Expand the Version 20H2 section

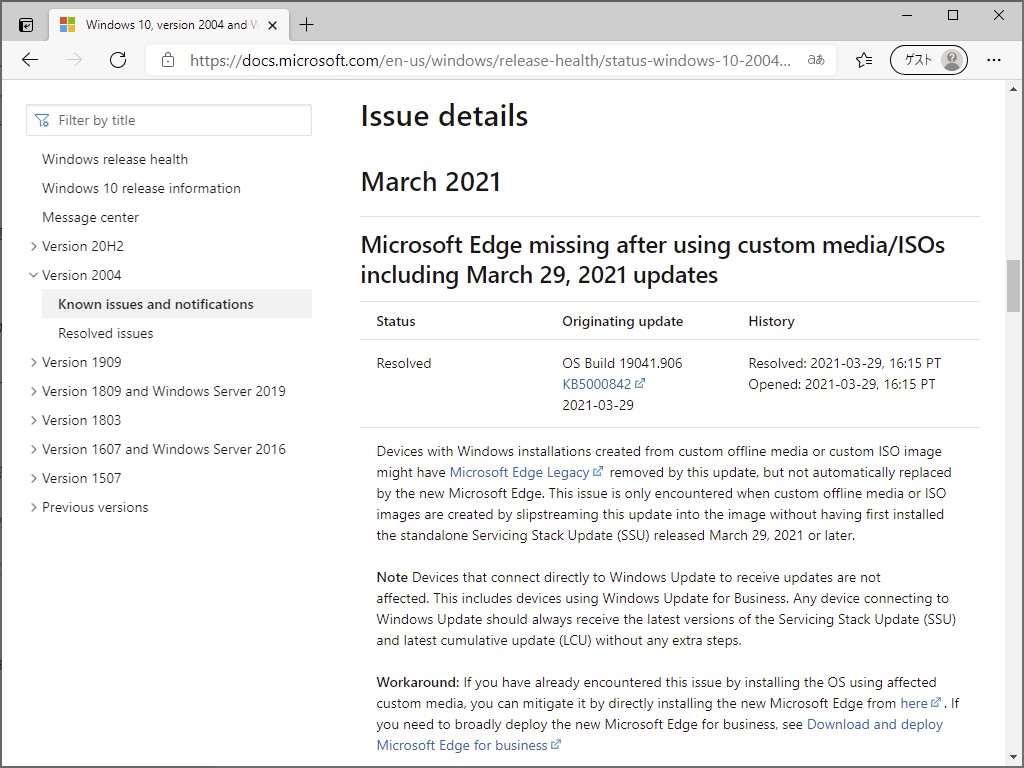(x=33, y=246)
